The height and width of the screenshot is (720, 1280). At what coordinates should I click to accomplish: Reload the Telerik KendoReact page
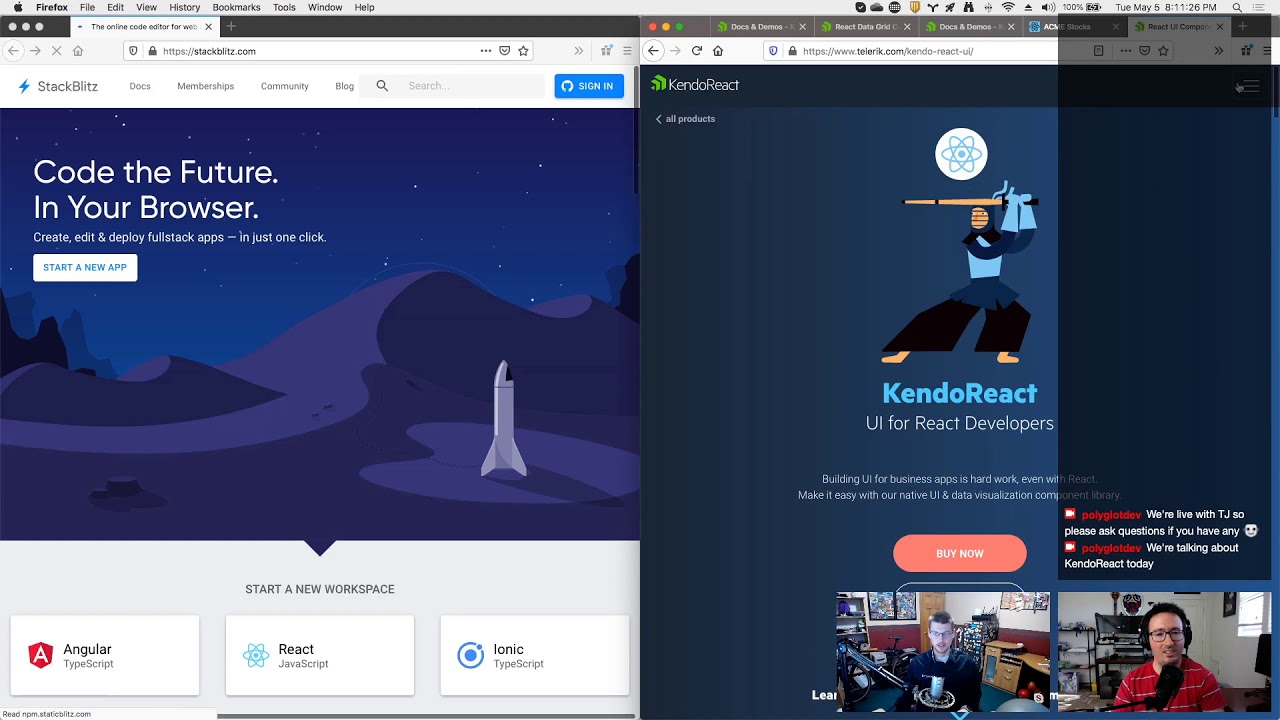click(x=697, y=51)
